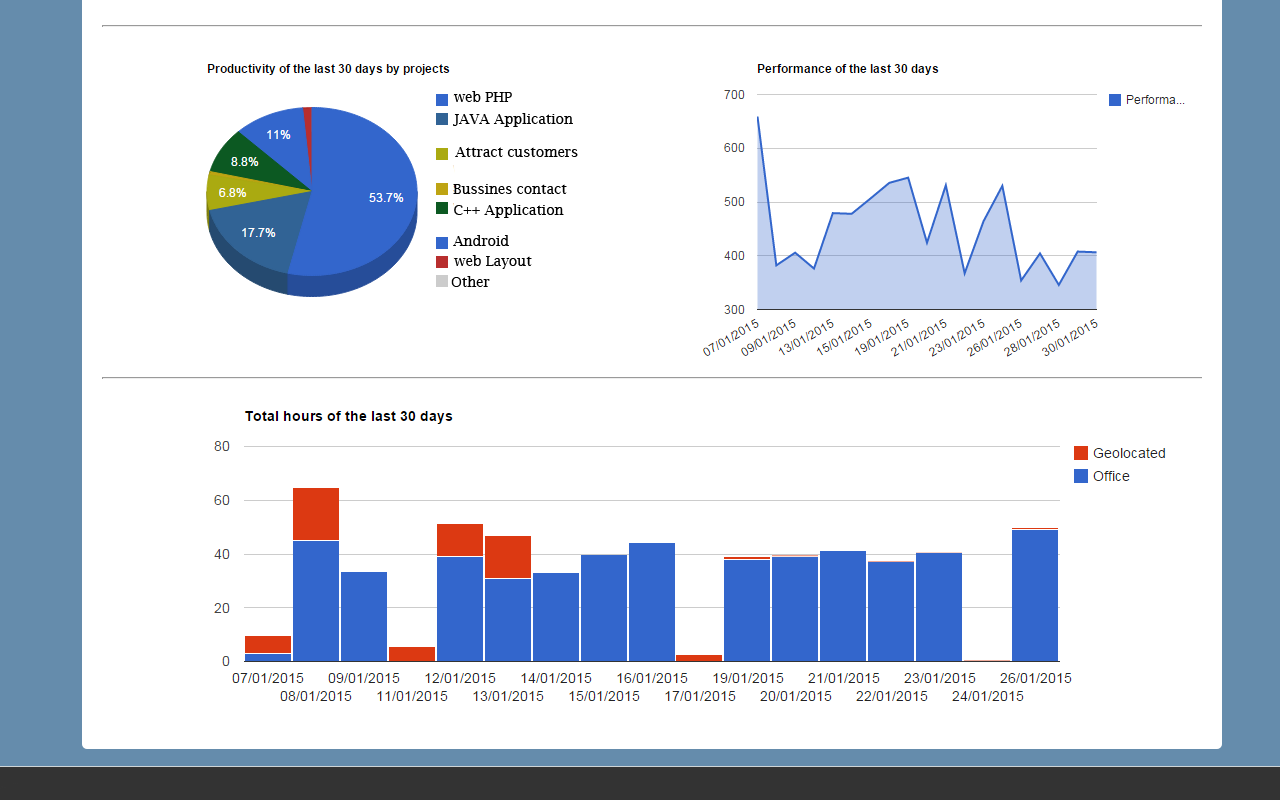Click the red Geolocated legend swatch
Viewport: 1280px width, 800px height.
pos(1081,453)
